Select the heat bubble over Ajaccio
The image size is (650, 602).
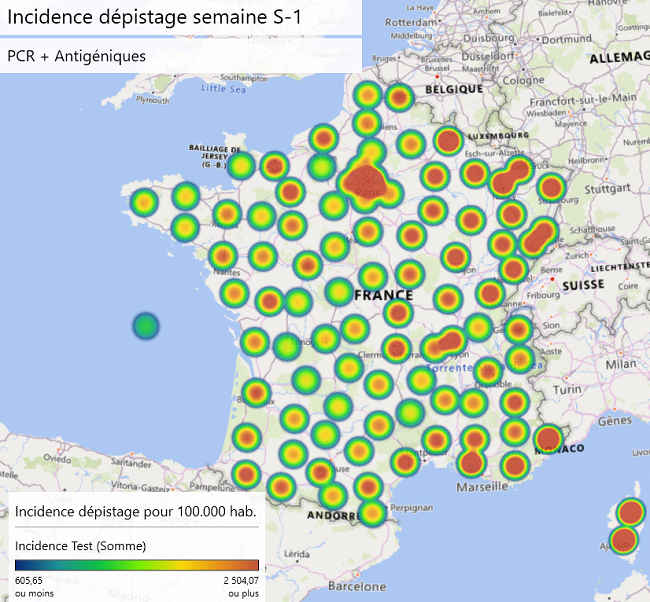pos(623,541)
